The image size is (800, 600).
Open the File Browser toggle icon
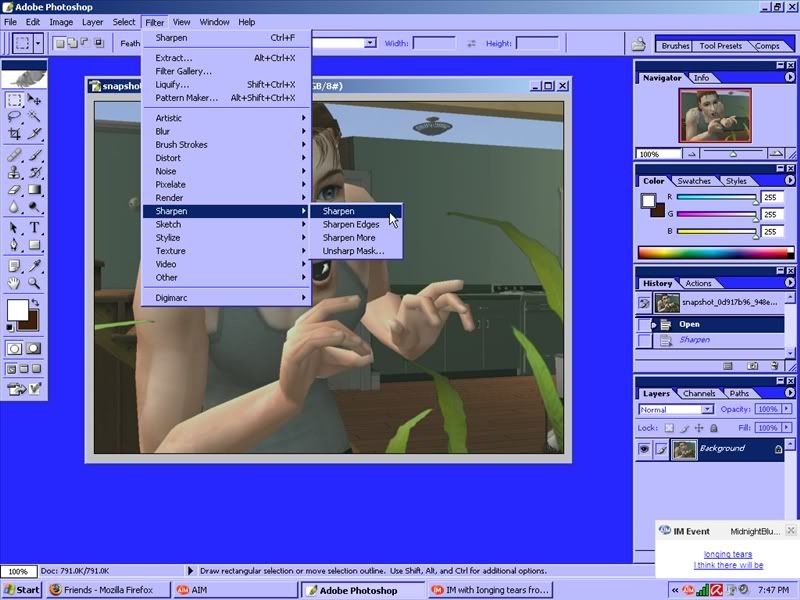click(638, 44)
